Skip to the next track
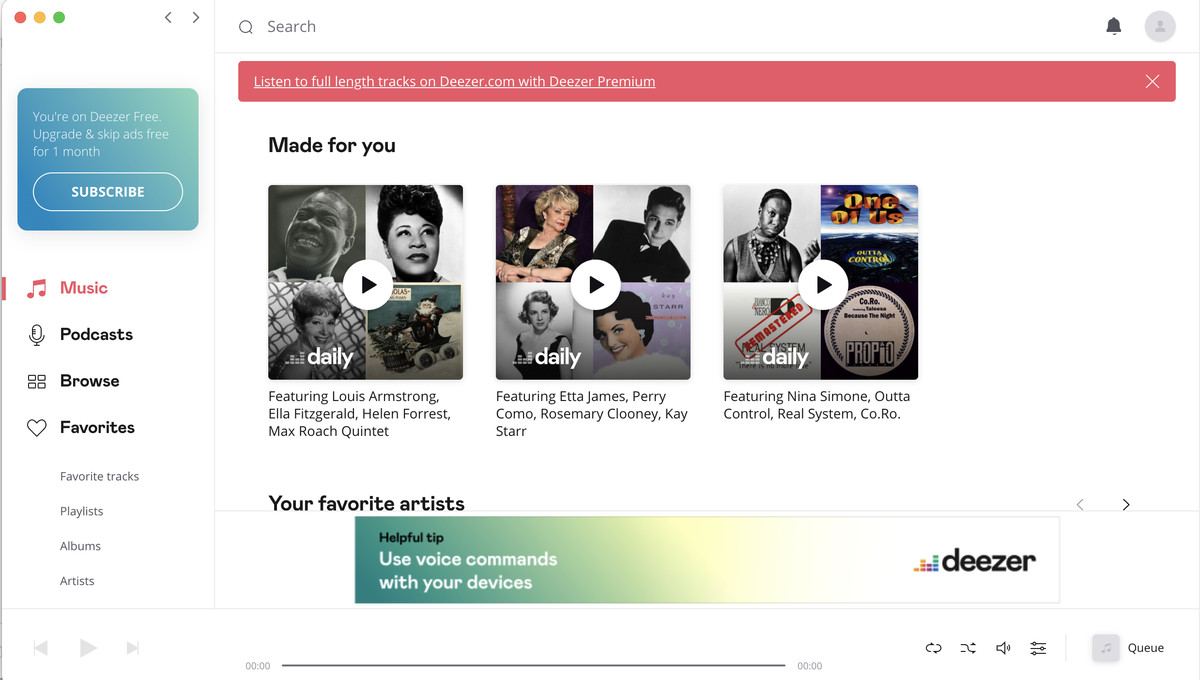Screen dimensions: 1200x680 pyautogui.click(x=133, y=648)
